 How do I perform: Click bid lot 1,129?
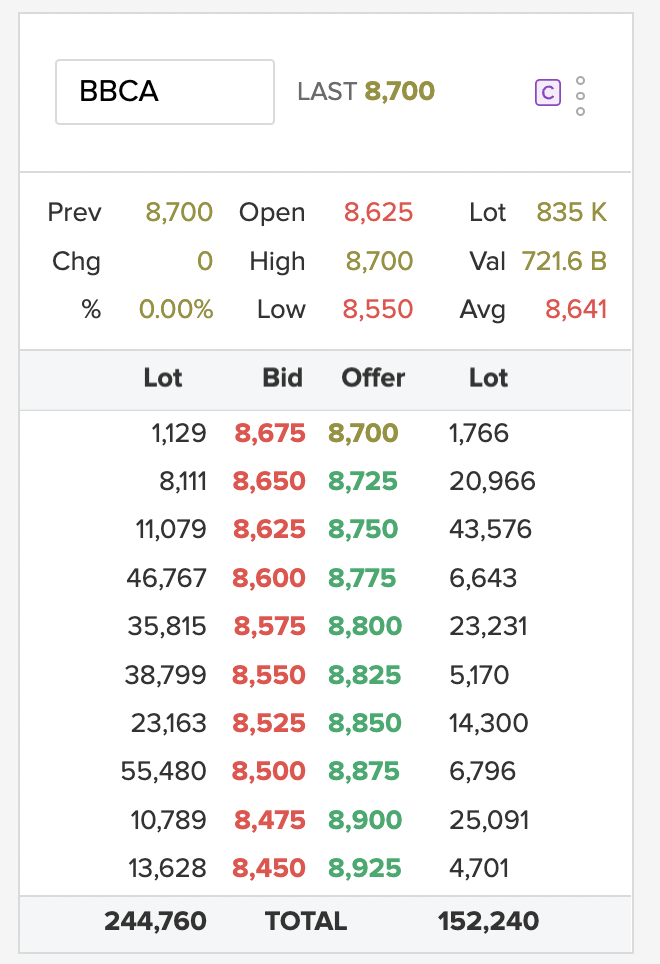(x=179, y=433)
